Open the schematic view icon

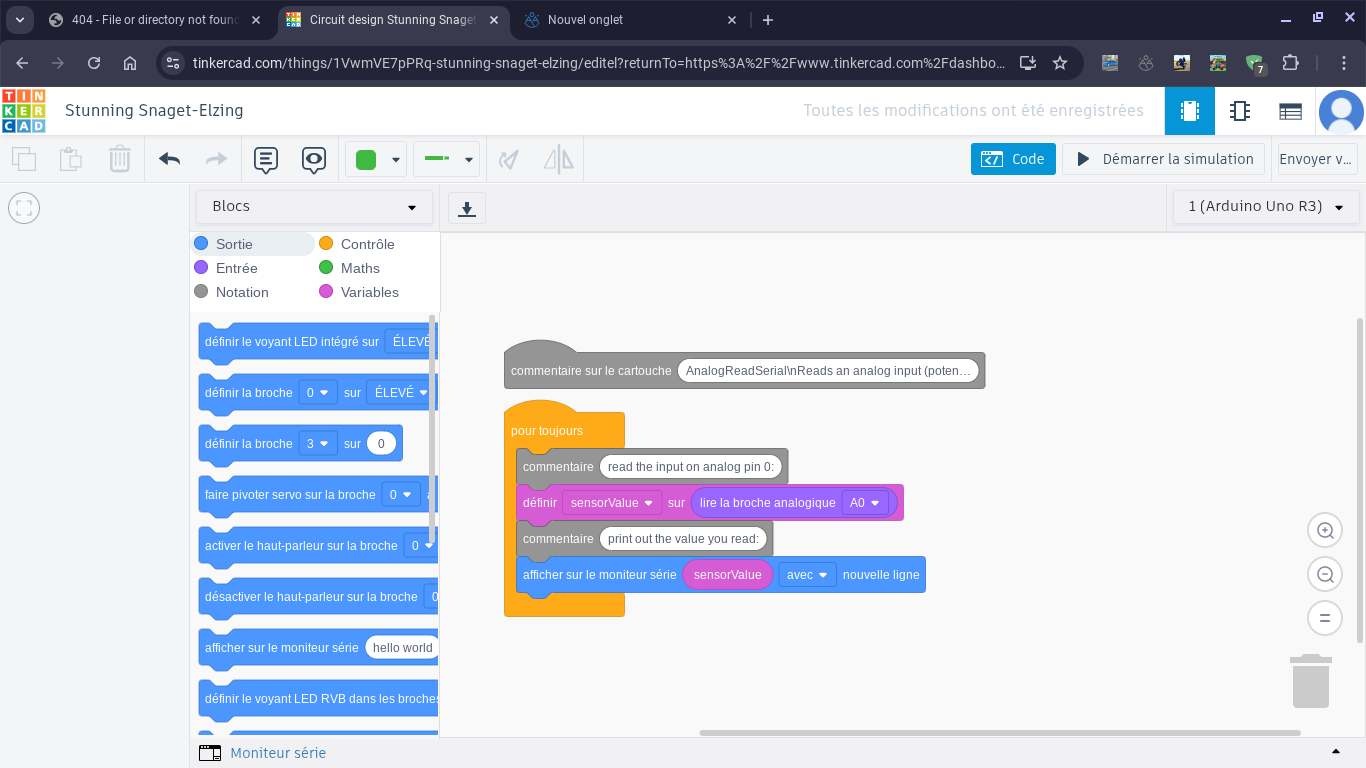click(x=1240, y=111)
